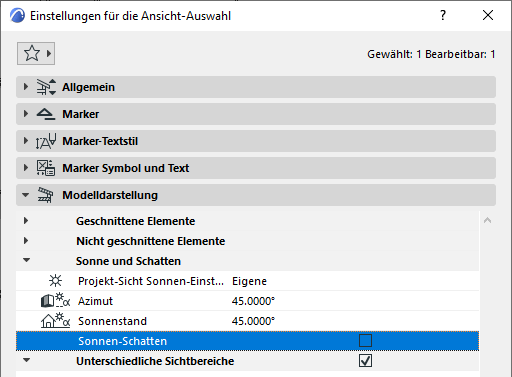Expand the Allgemein panel arrow
This screenshot has height=377, width=512.
point(26,87)
